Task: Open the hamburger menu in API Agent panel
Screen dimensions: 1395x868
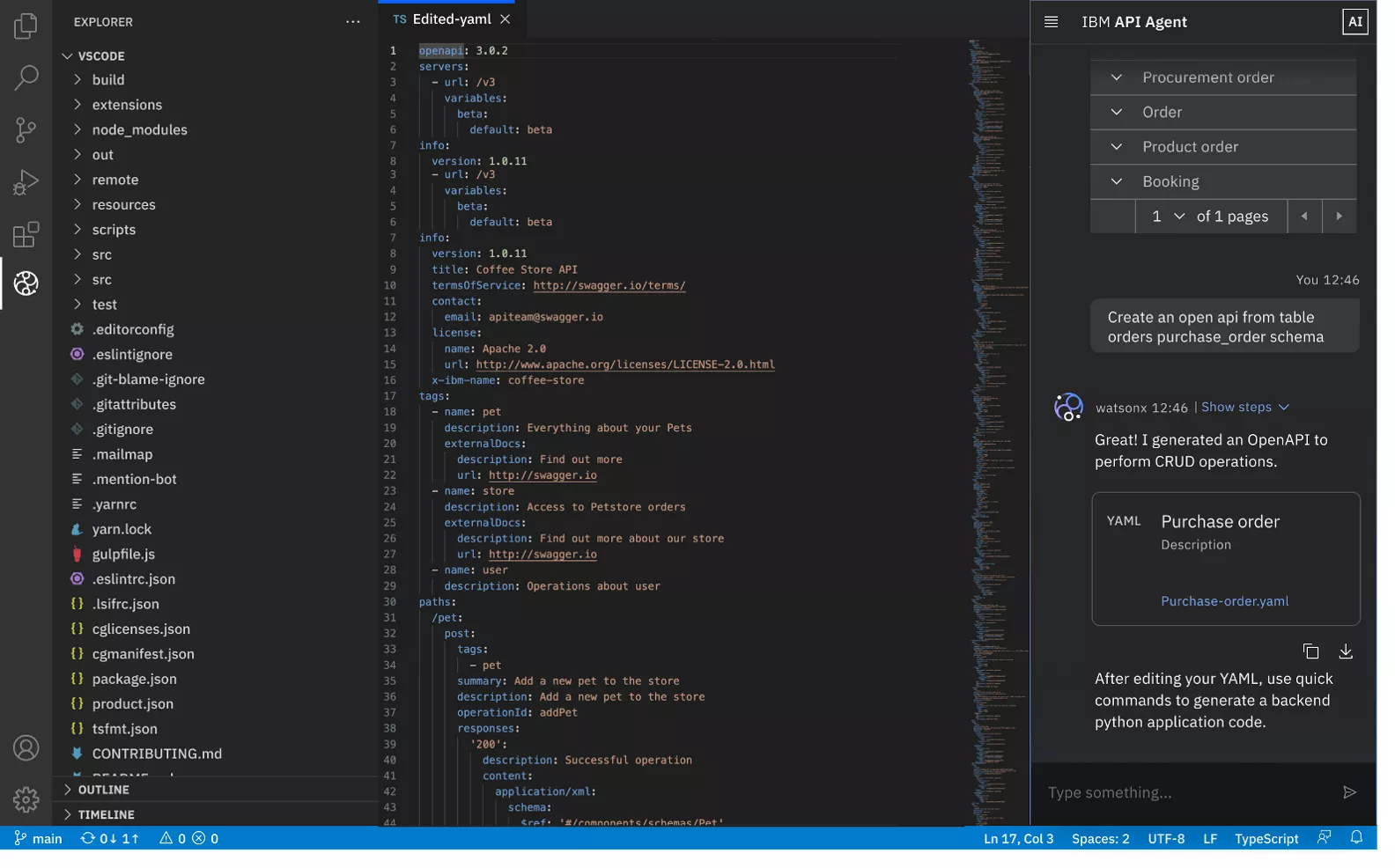Action: [1051, 22]
